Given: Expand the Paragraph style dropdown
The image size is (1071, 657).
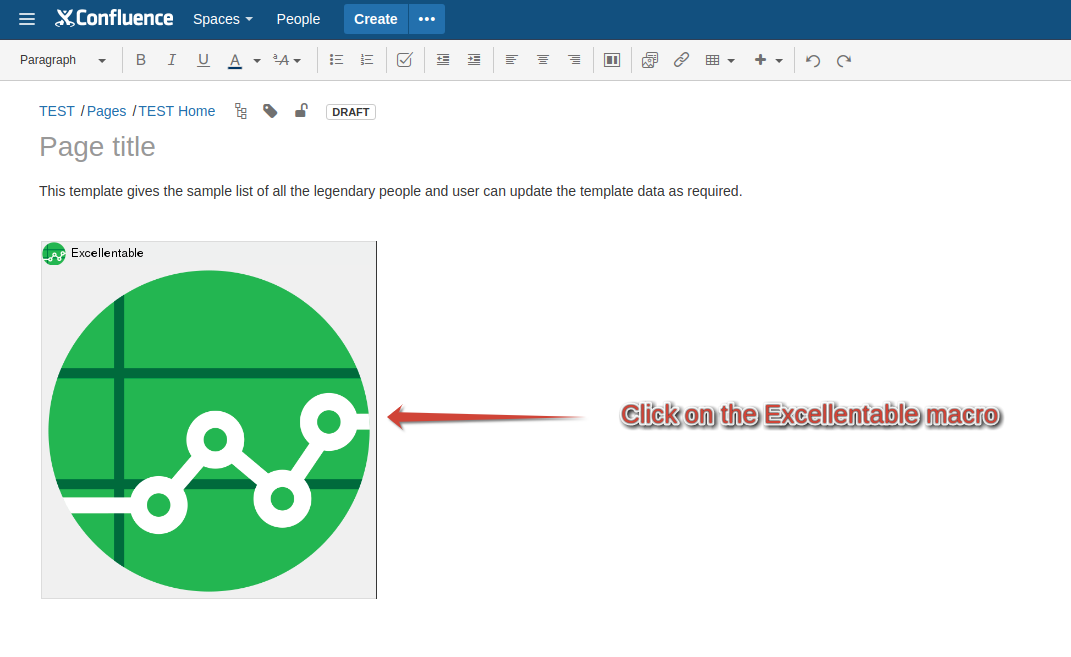Looking at the screenshot, I should click(x=62, y=60).
